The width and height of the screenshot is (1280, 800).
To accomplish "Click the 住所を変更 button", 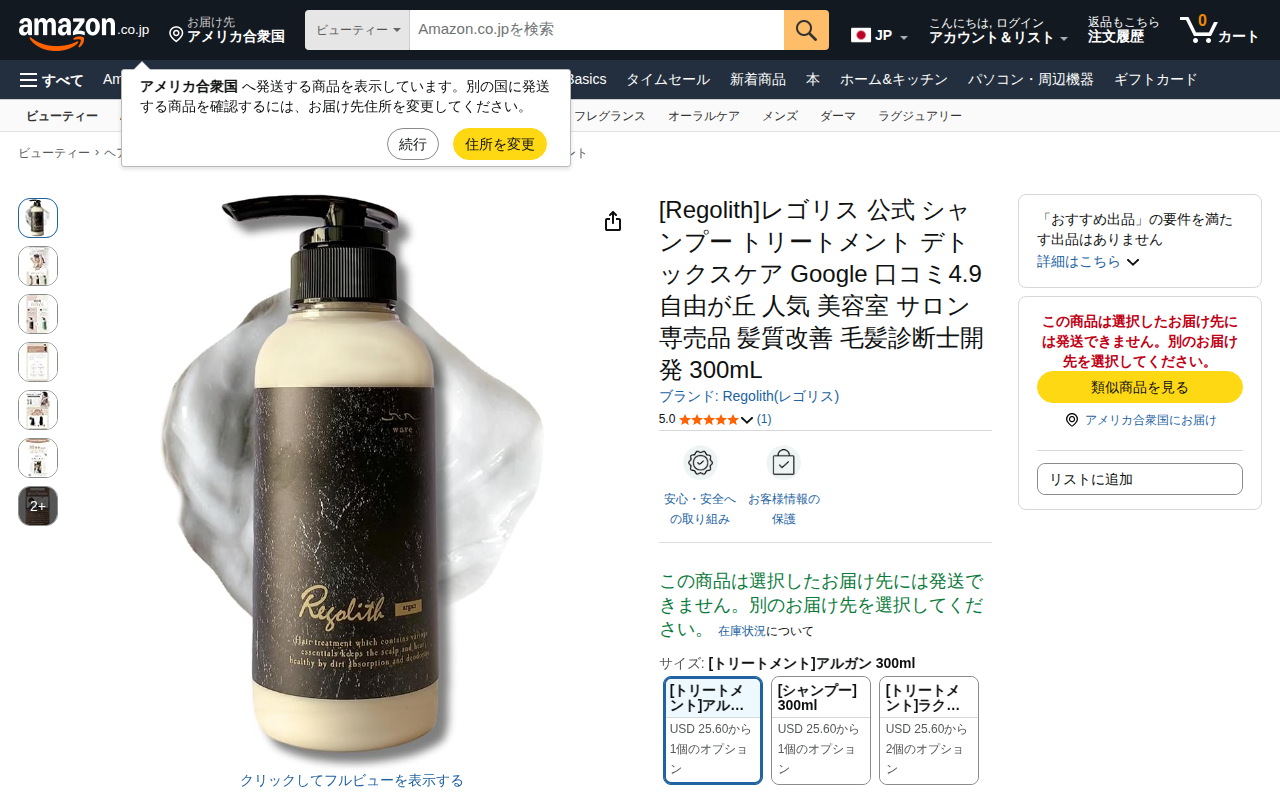I will [x=500, y=144].
